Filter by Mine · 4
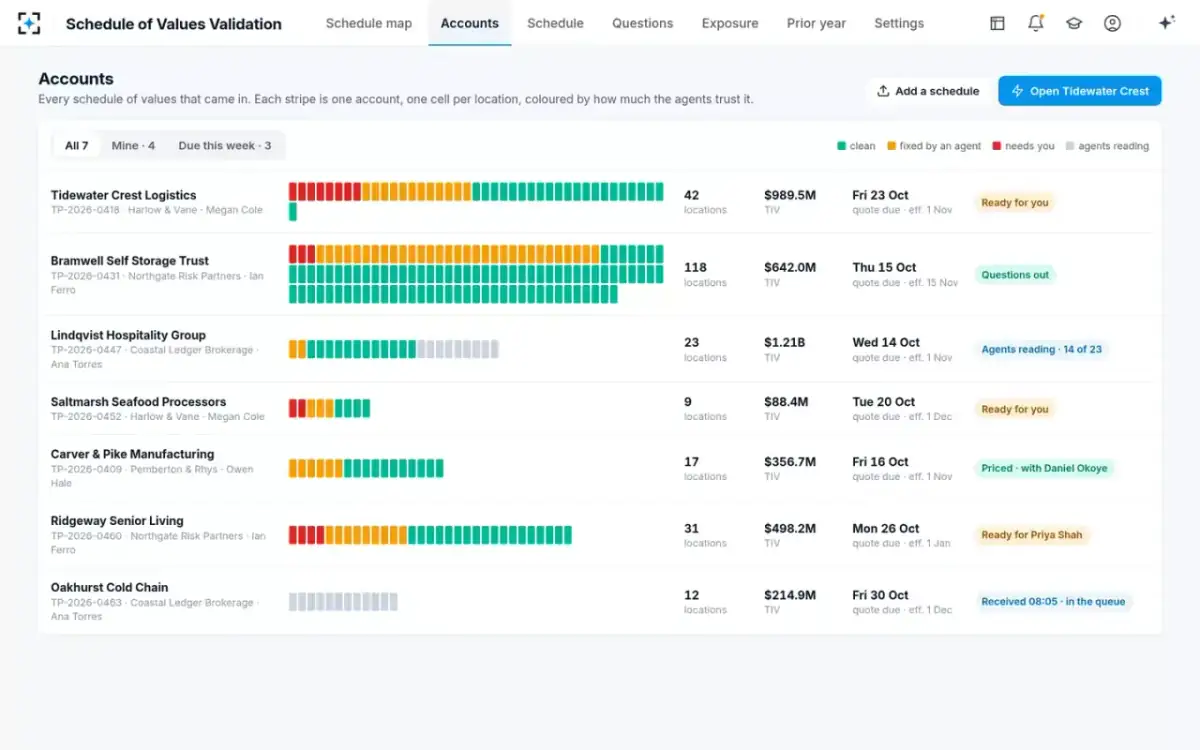The height and width of the screenshot is (750, 1200). point(133,146)
